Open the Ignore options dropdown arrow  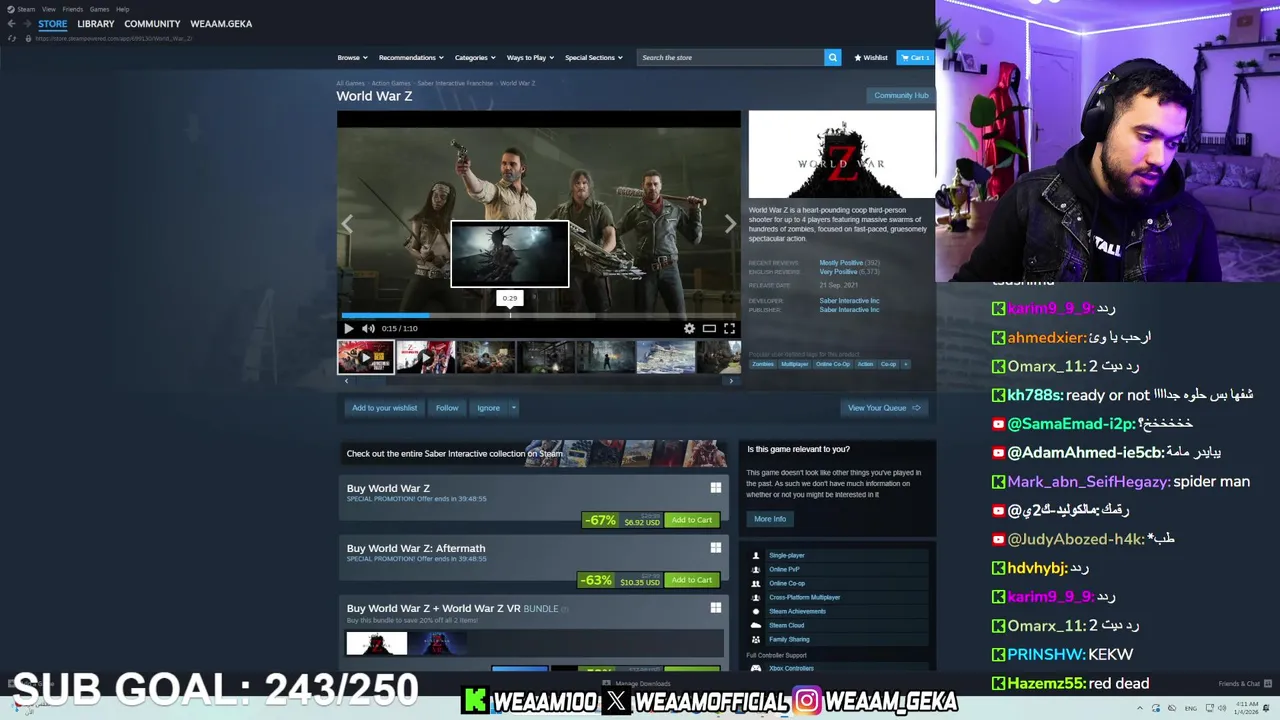point(513,408)
